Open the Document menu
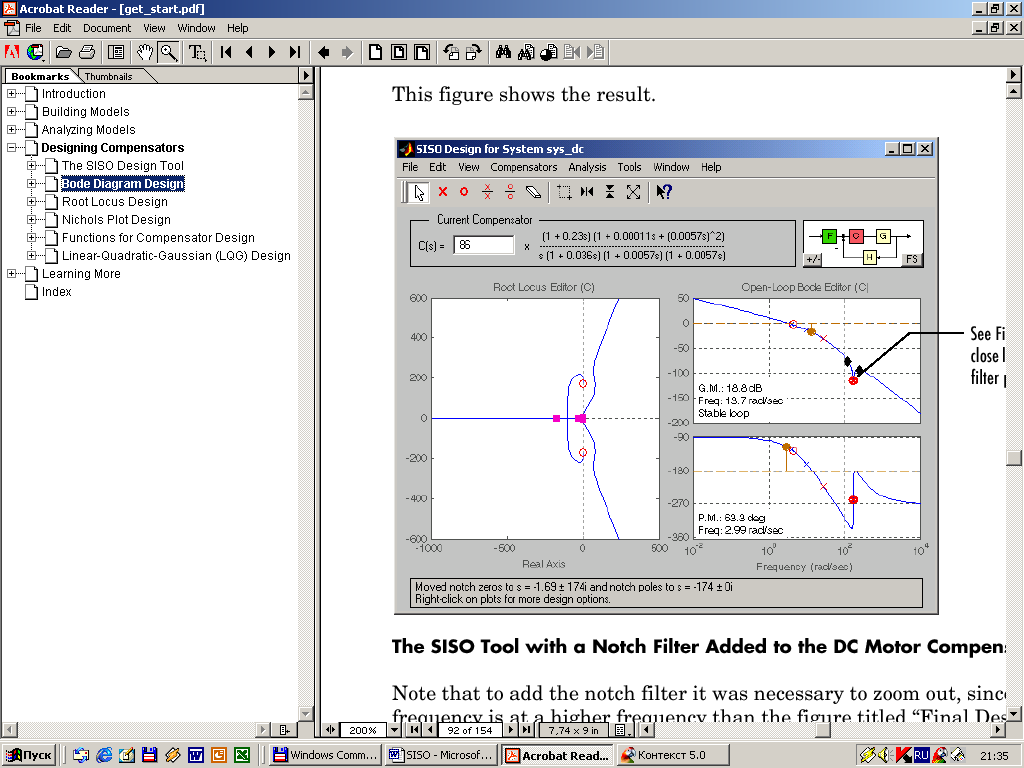1024x768 pixels. coord(106,28)
